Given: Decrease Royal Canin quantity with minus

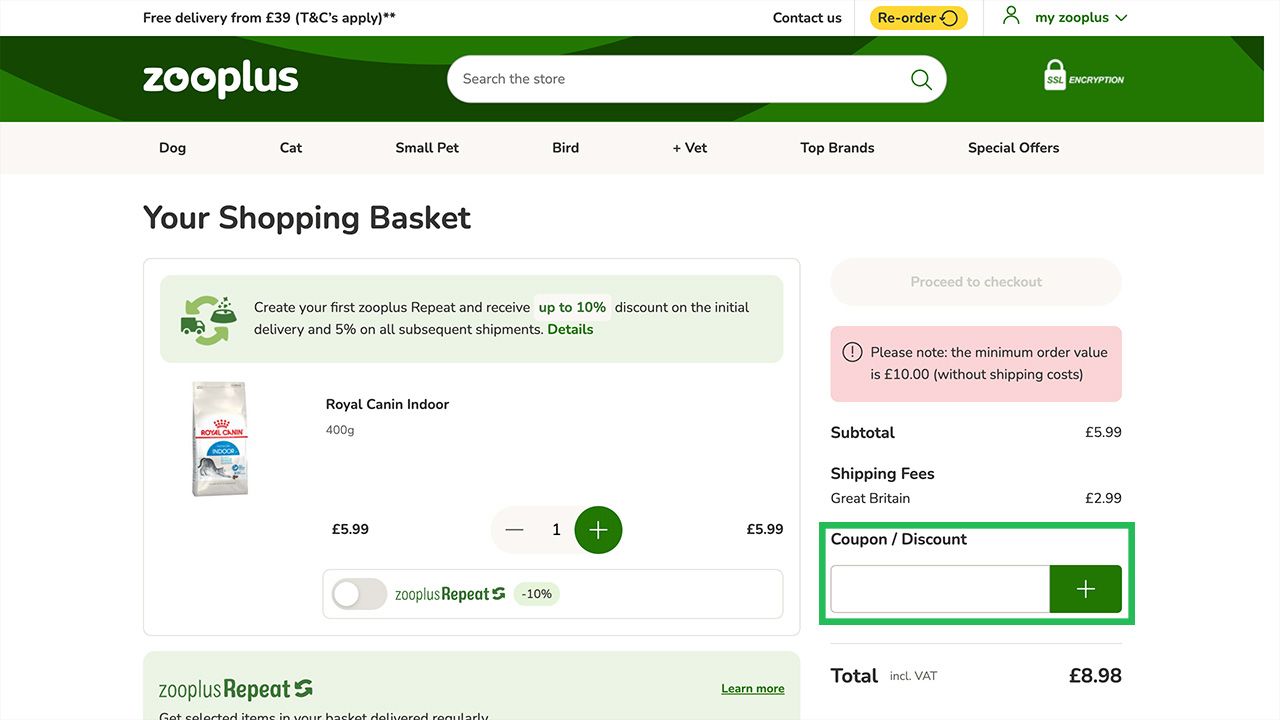Looking at the screenshot, I should tap(514, 530).
